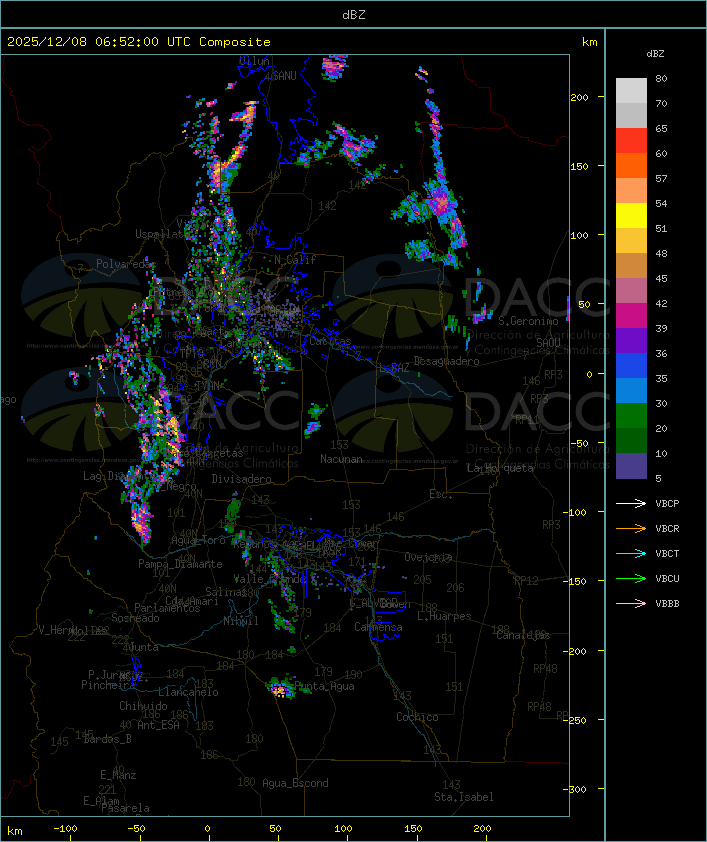Click the Agua_Toro map label
This screenshot has width=707, height=842.
tap(198, 540)
